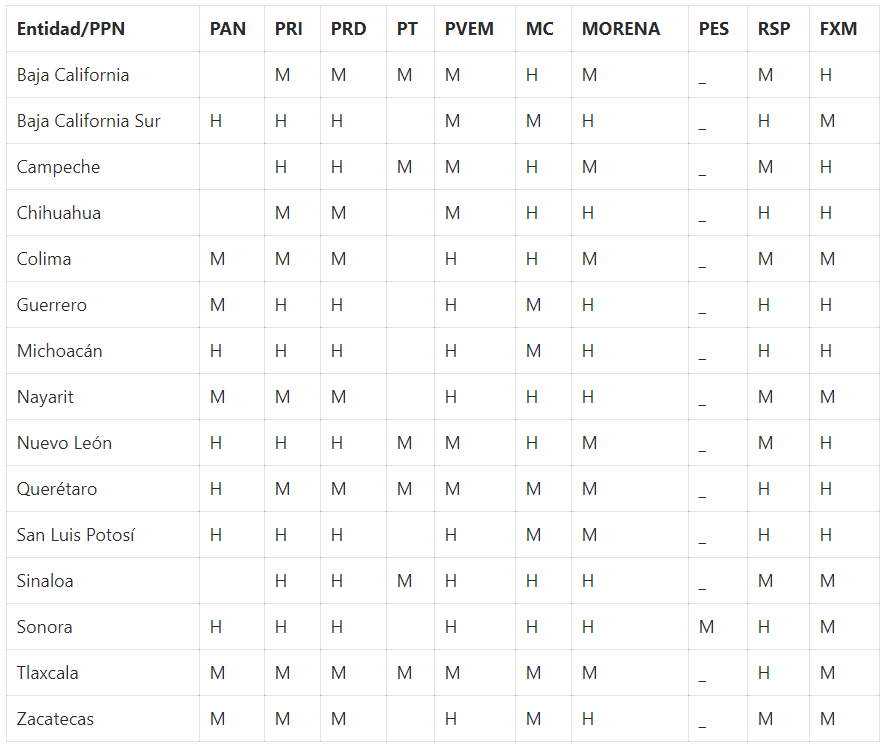This screenshot has width=890, height=753.
Task: Click the Zacatecas row label
Action: coord(56,719)
